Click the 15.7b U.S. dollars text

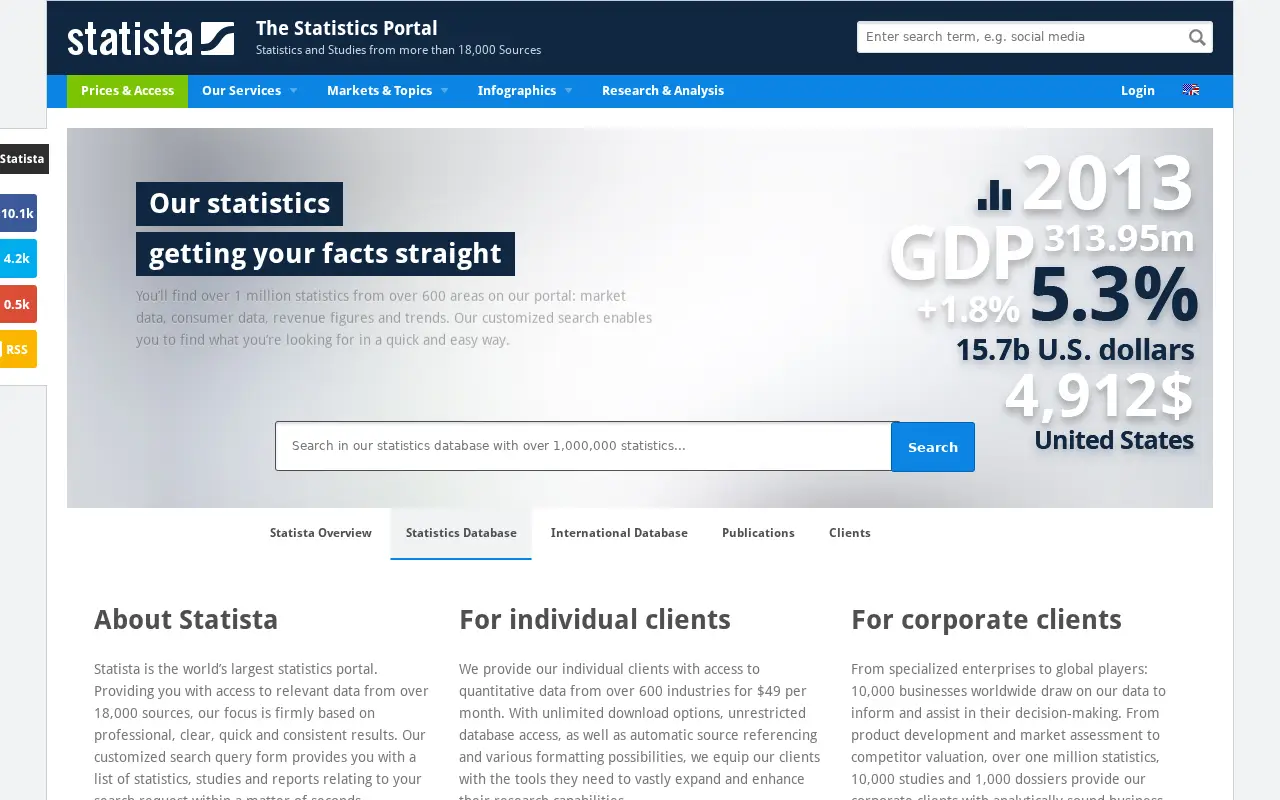click(x=1074, y=350)
